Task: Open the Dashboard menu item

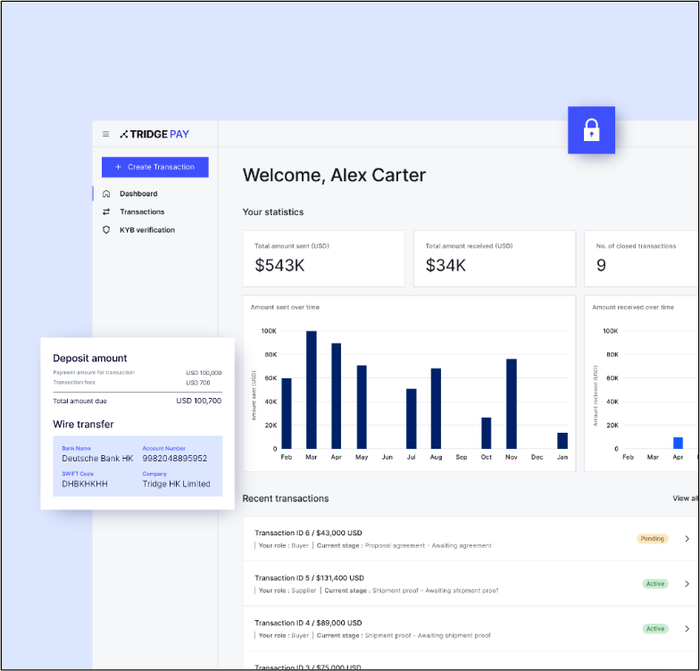Action: 138,194
